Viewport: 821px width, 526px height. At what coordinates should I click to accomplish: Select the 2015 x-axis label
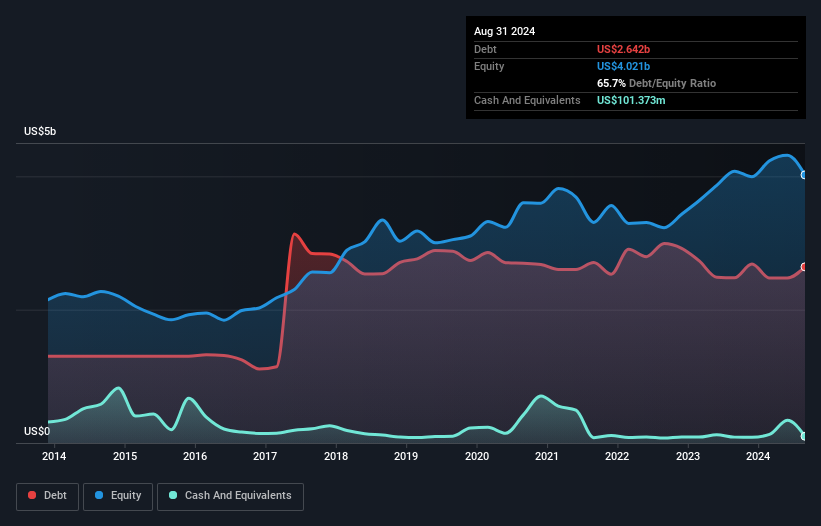[125, 456]
